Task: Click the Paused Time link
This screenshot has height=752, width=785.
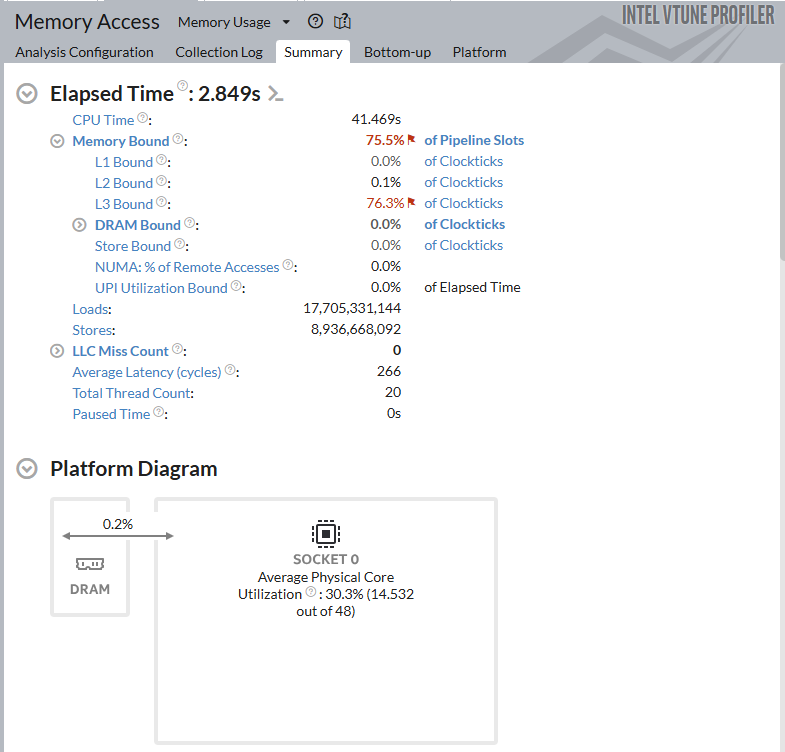Action: (x=111, y=415)
